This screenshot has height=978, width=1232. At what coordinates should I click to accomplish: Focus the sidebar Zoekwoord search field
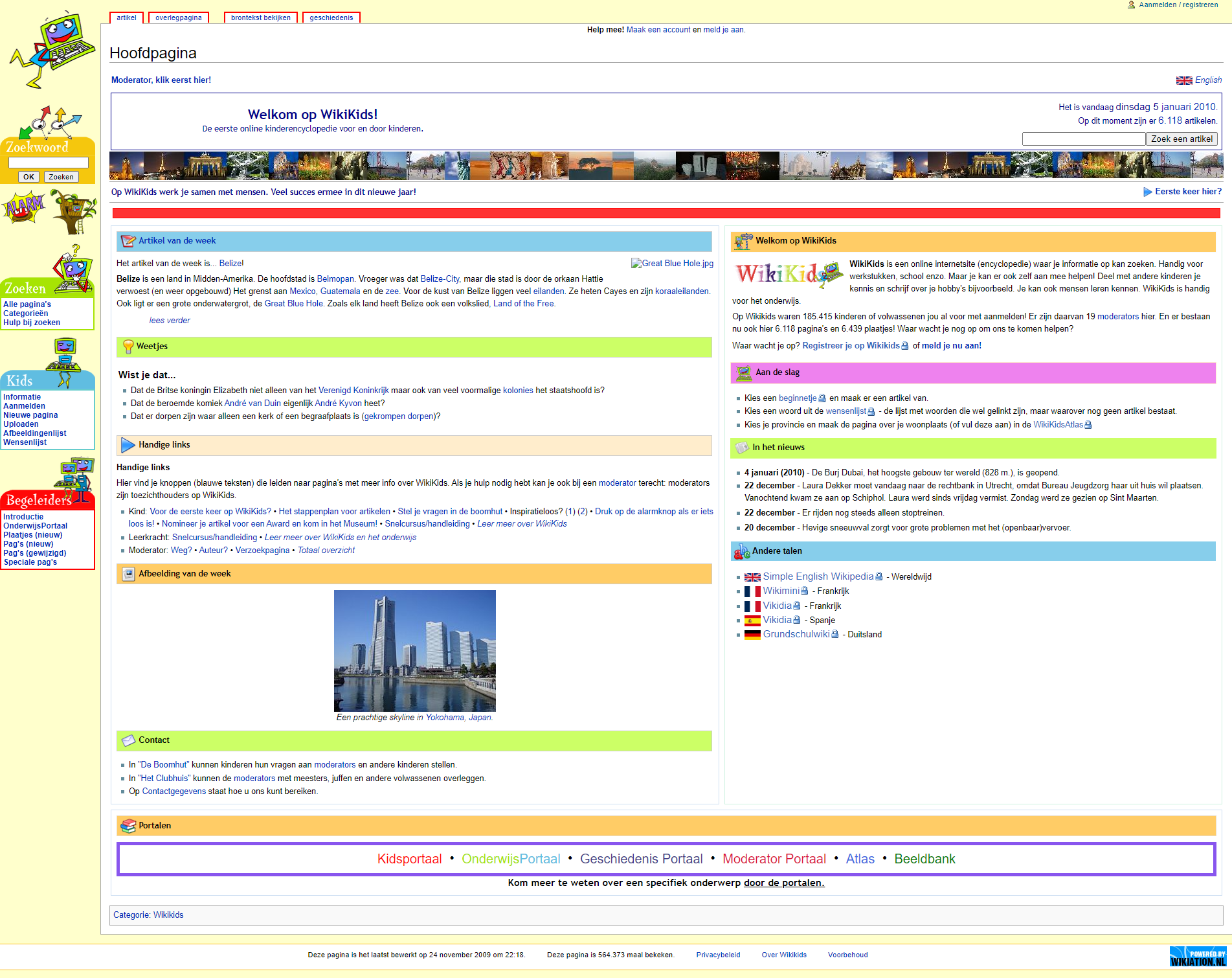coord(49,163)
